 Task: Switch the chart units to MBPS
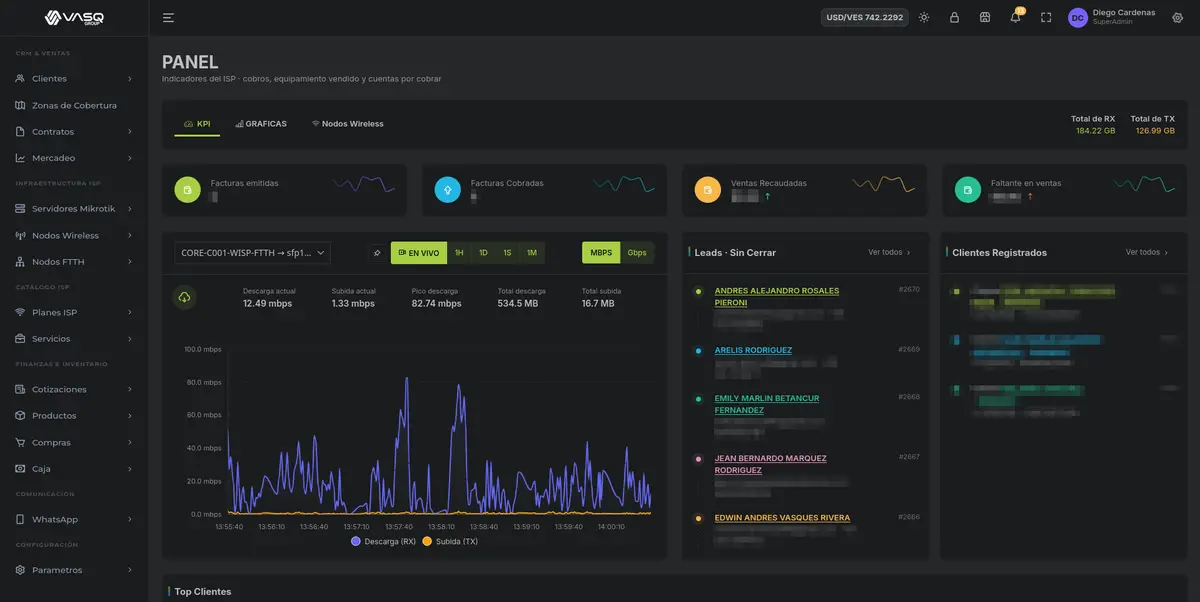click(x=601, y=253)
